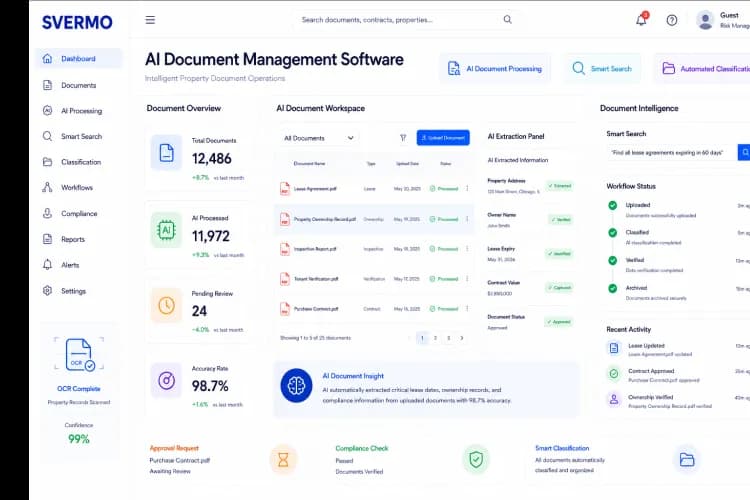750x500 pixels.
Task: Click Tenant Verification.pdf file name
Action: tap(316, 279)
